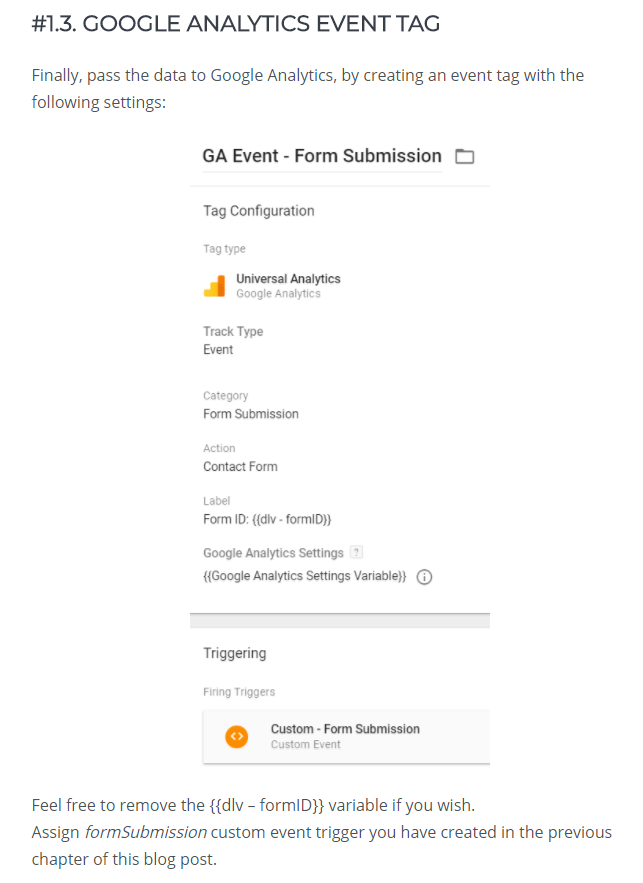Click the italic formSubmission text in the paragraph
The image size is (643, 883).
[x=145, y=832]
